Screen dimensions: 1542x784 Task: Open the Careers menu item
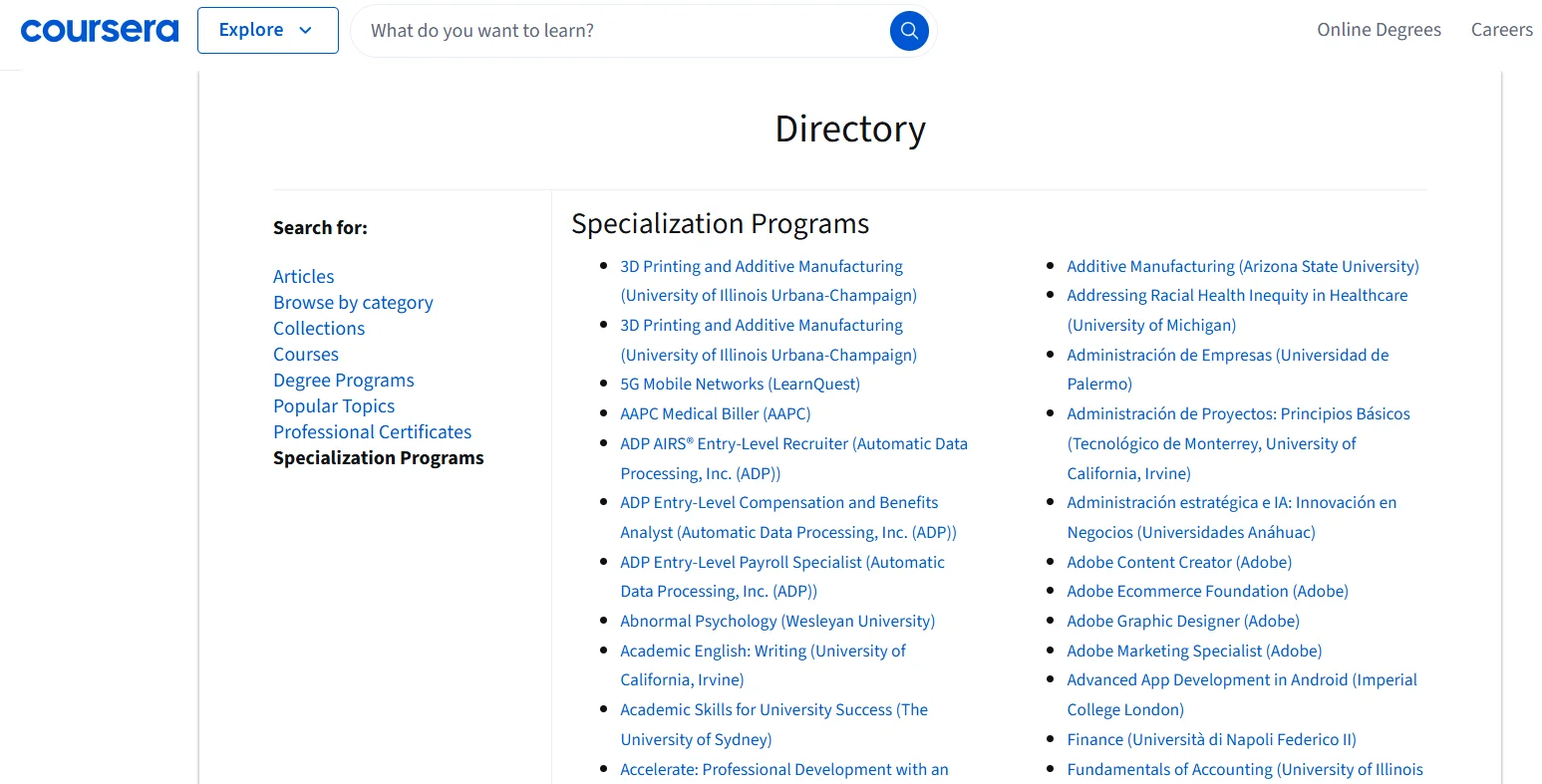[x=1501, y=30]
